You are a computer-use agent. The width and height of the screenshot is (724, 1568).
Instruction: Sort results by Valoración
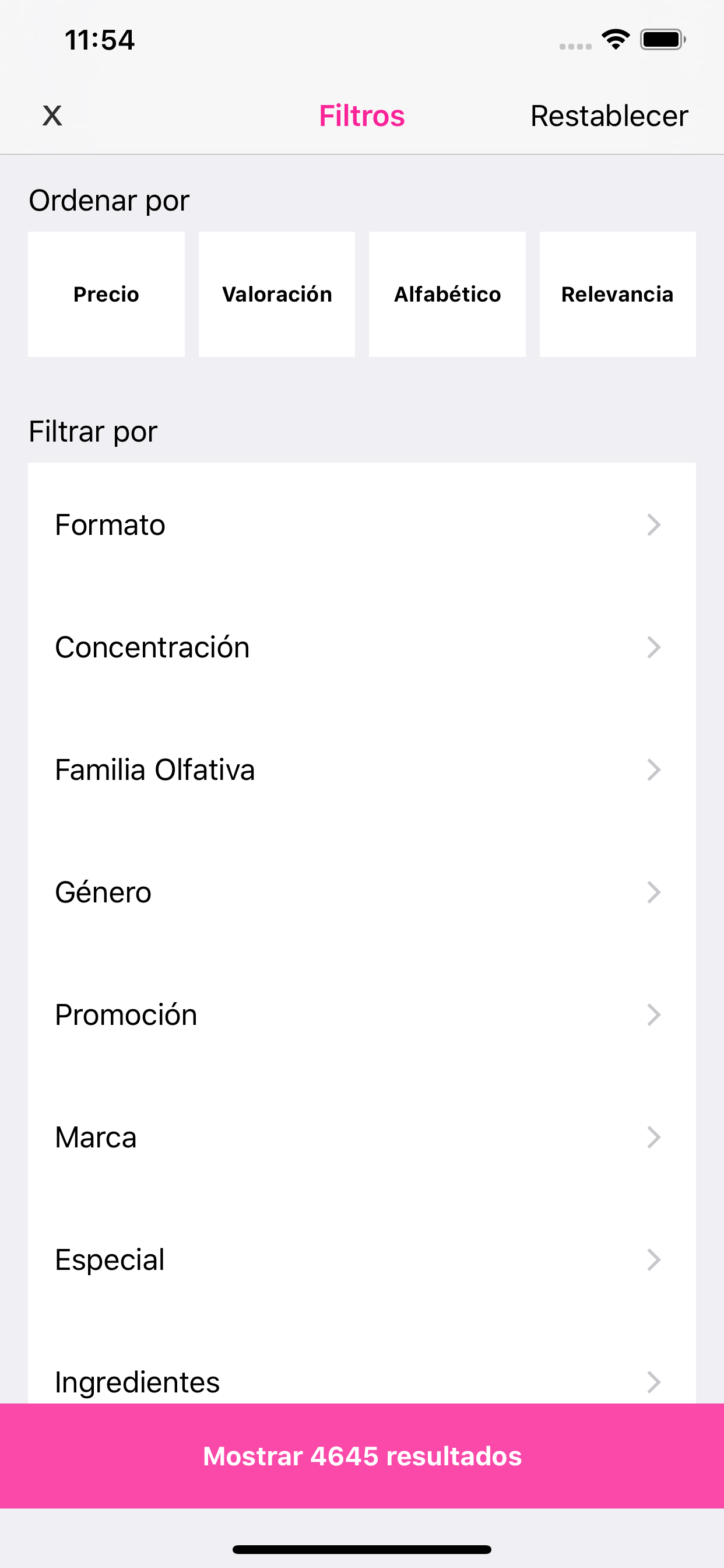[277, 294]
